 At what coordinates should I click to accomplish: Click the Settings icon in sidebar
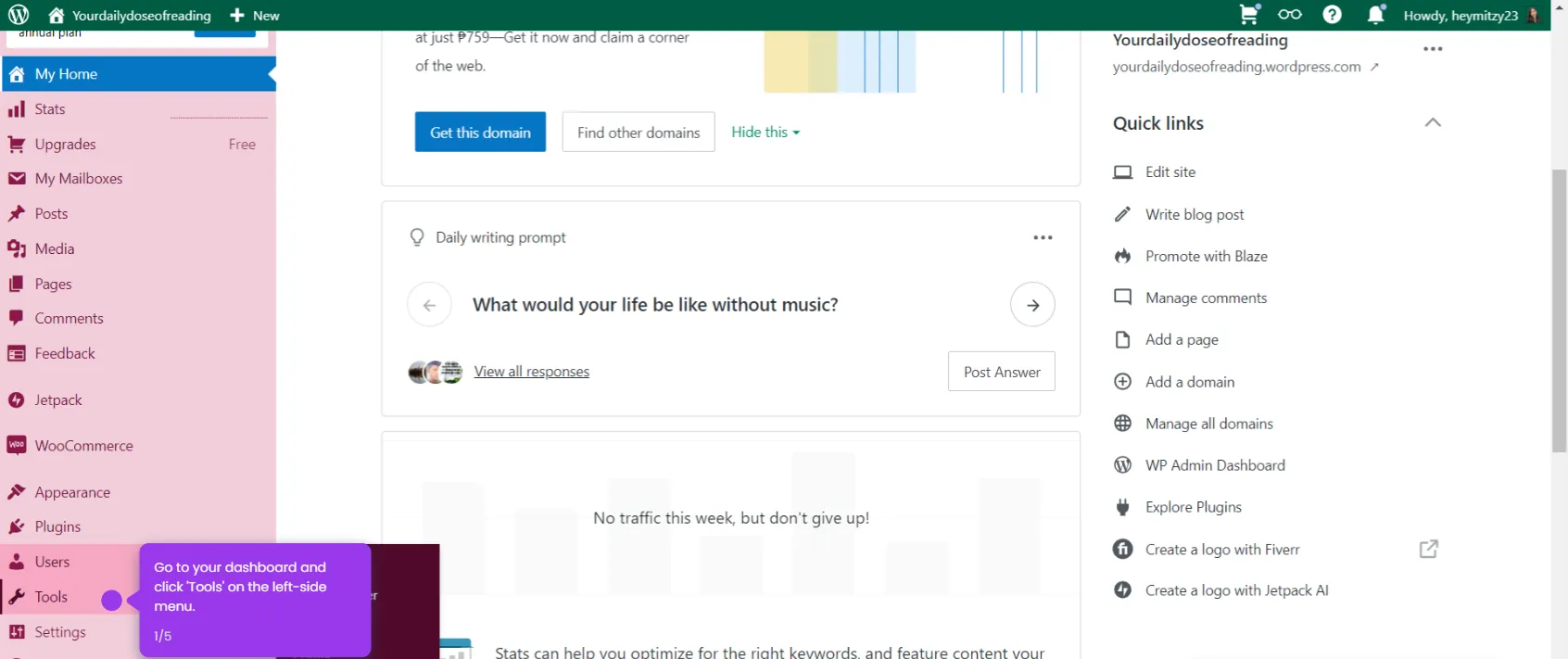coord(17,632)
